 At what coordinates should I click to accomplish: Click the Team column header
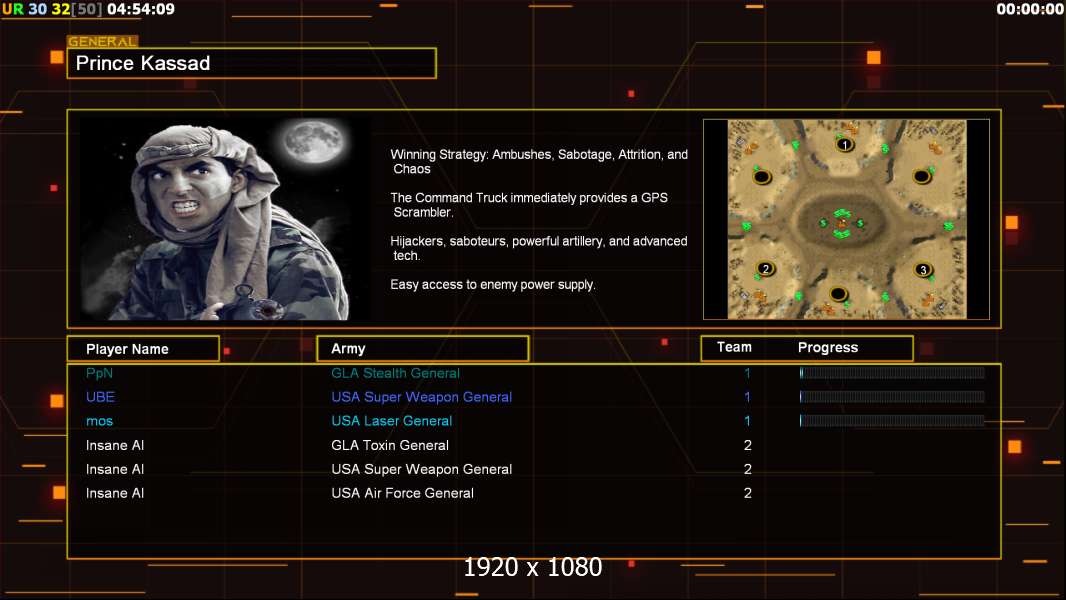pyautogui.click(x=734, y=347)
